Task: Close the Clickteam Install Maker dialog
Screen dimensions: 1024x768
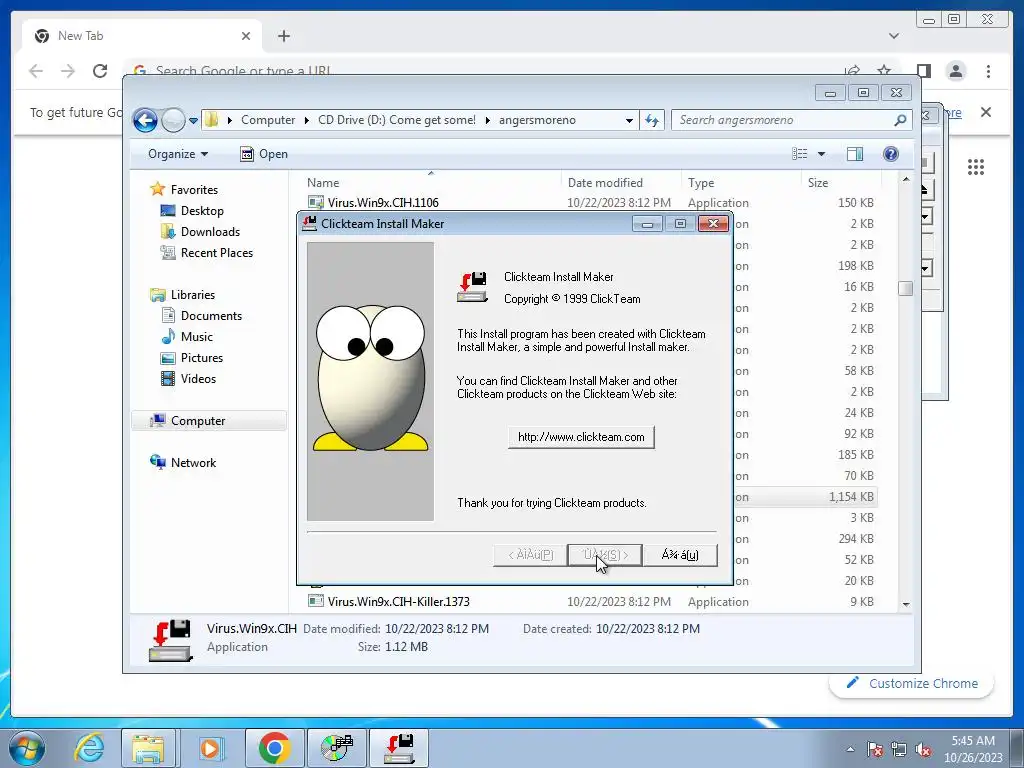Action: coord(712,224)
